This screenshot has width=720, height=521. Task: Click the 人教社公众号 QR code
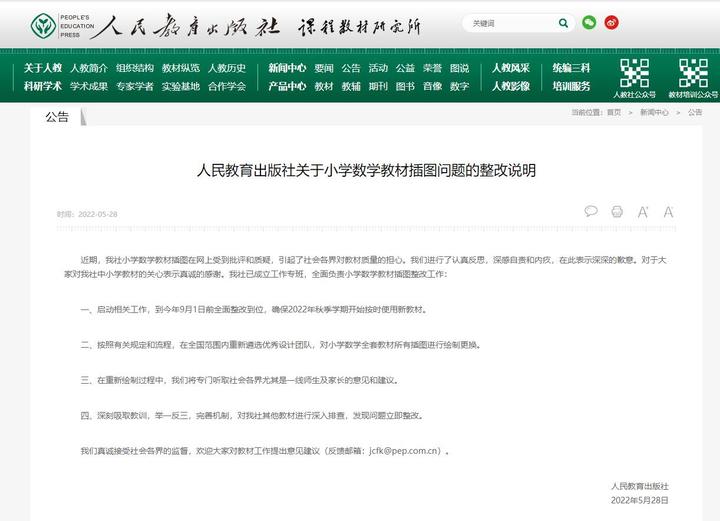point(635,73)
